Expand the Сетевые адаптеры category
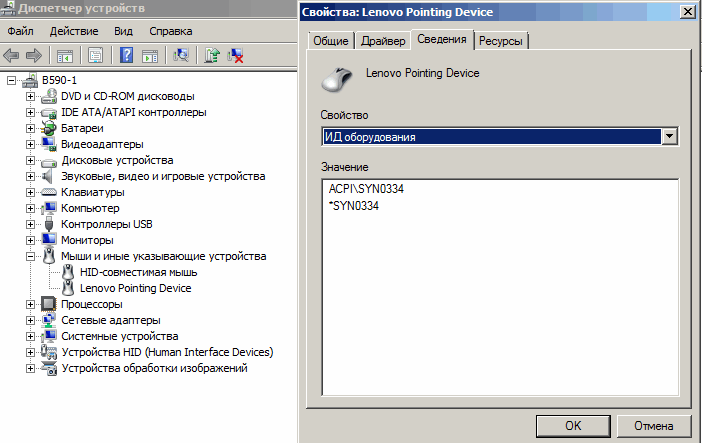This screenshot has height=443, width=702. (30, 320)
